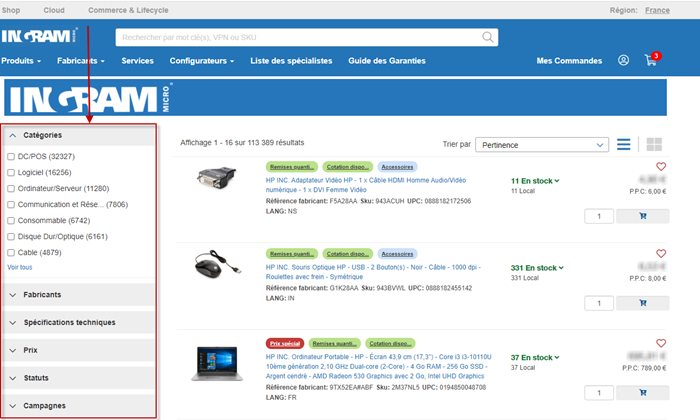Favorite the HP optical mouse heart icon
The width and height of the screenshot is (700, 420).
[x=661, y=254]
